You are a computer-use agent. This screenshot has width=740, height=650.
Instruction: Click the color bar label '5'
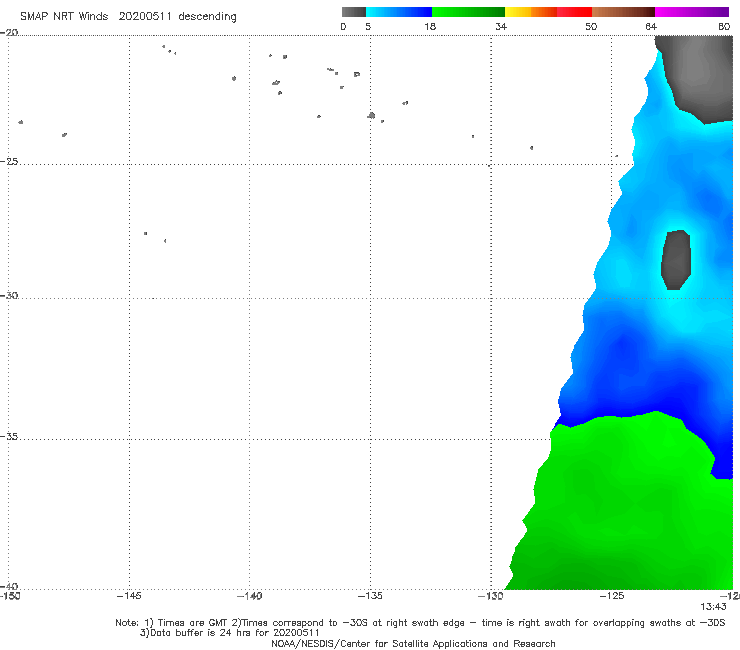[x=368, y=26]
